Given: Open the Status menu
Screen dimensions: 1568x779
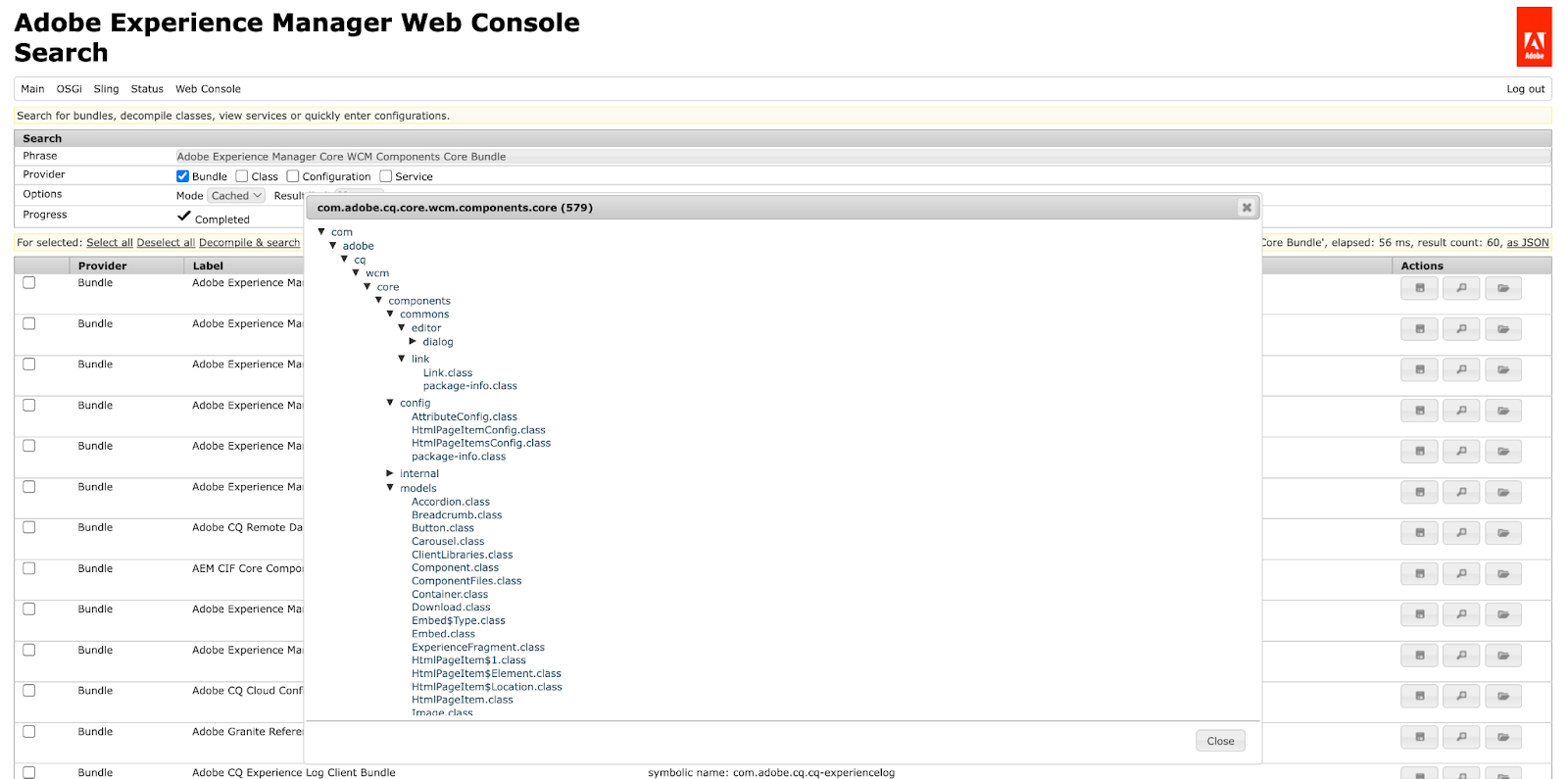Looking at the screenshot, I should click(147, 89).
